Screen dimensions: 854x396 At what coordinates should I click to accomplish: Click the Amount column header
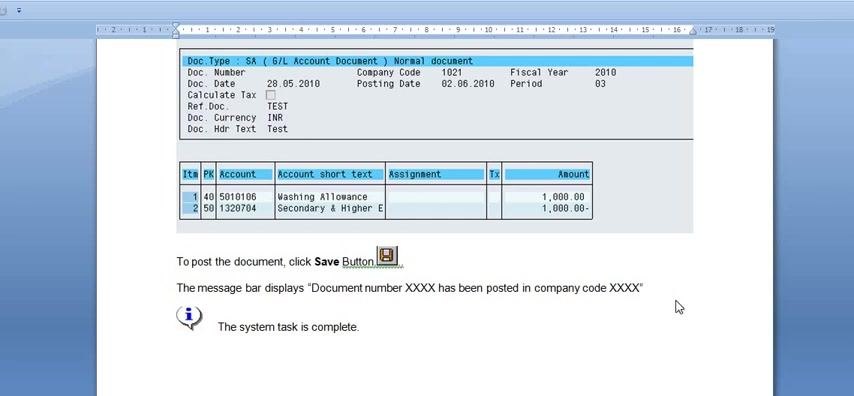point(547,174)
